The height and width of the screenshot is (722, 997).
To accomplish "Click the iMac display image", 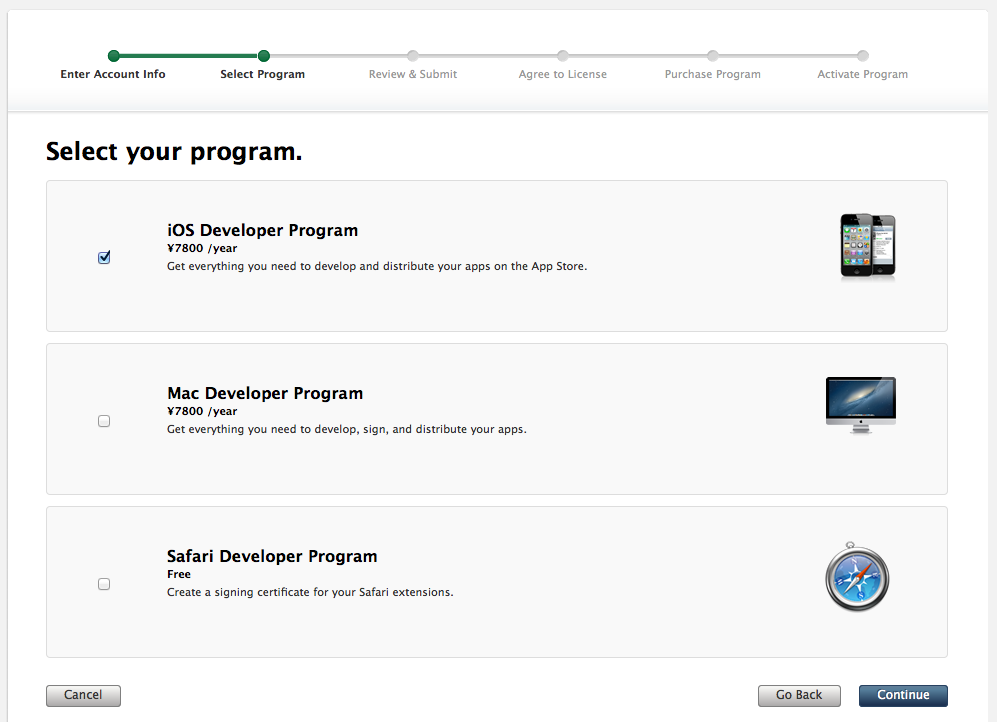I will (861, 405).
